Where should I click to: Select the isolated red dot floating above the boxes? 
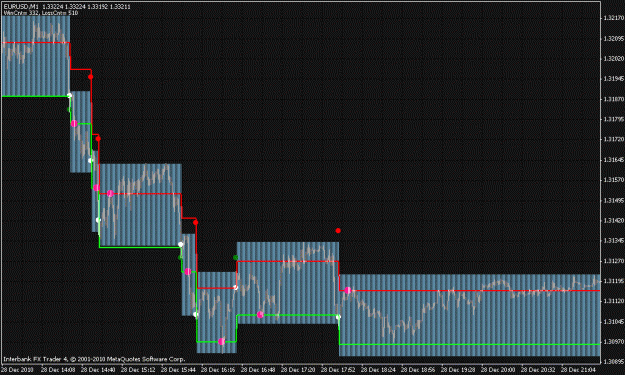point(338,230)
